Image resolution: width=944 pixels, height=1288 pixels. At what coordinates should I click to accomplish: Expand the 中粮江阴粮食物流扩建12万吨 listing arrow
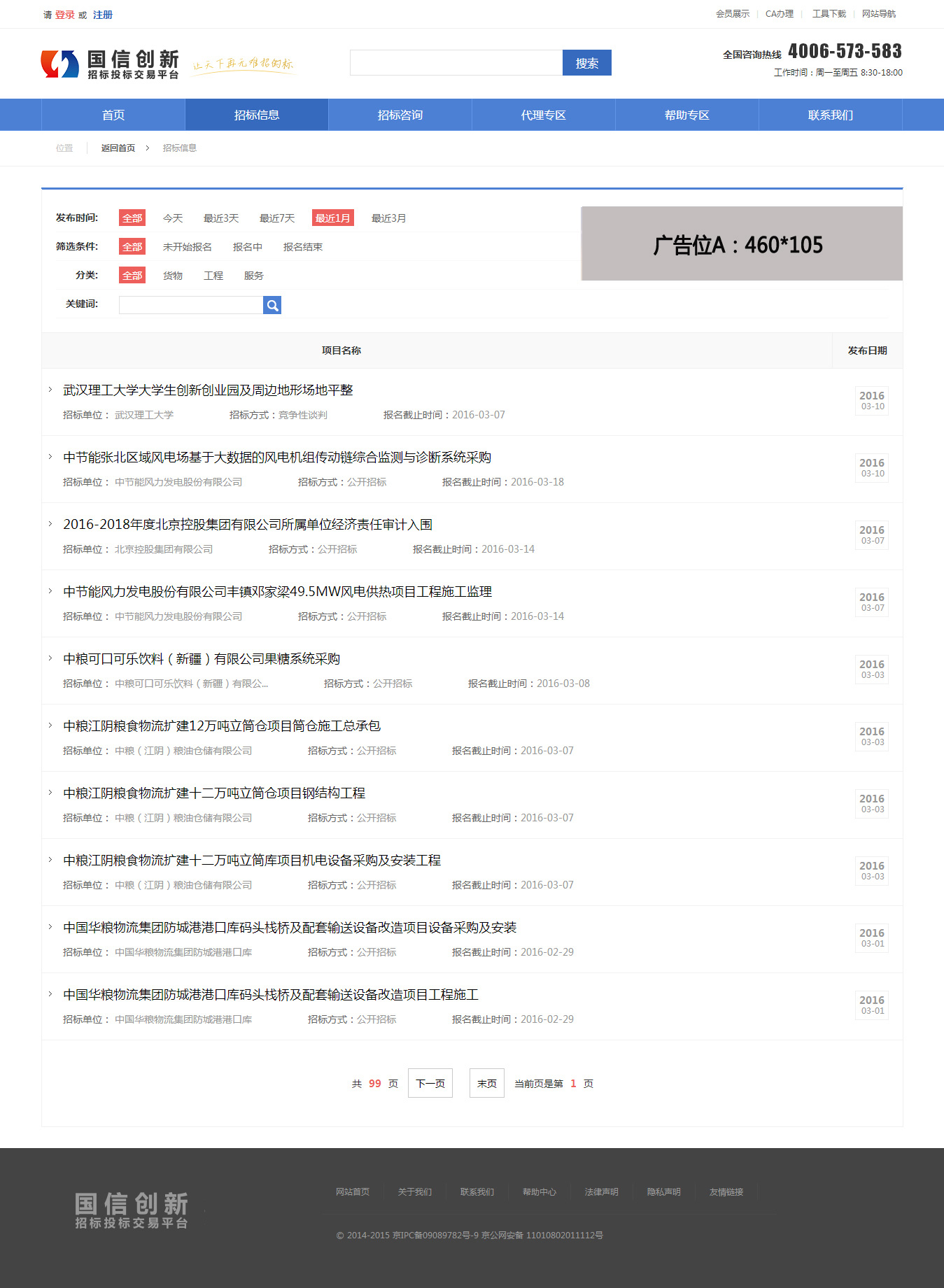(x=50, y=726)
